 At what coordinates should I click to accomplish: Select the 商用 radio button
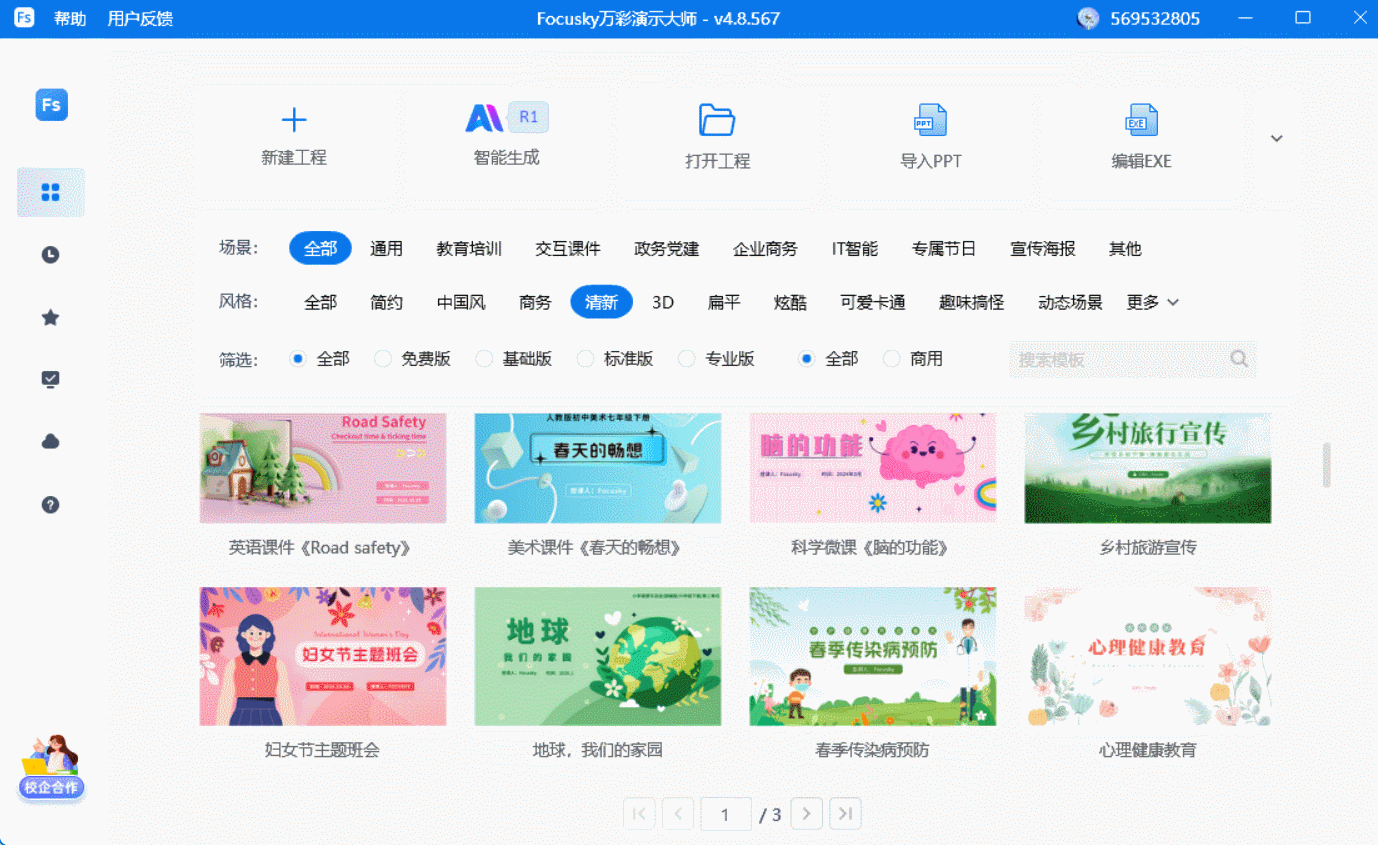(x=892, y=359)
